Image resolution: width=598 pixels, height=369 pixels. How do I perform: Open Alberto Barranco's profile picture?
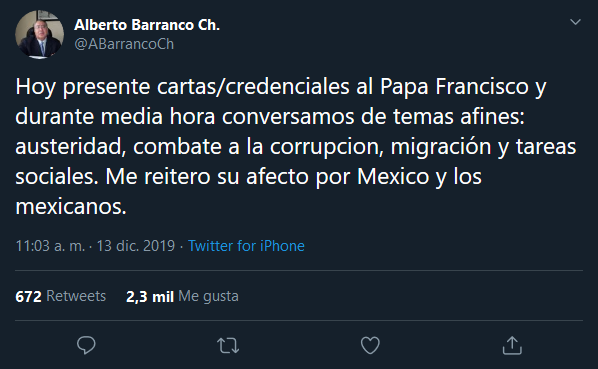(x=39, y=34)
